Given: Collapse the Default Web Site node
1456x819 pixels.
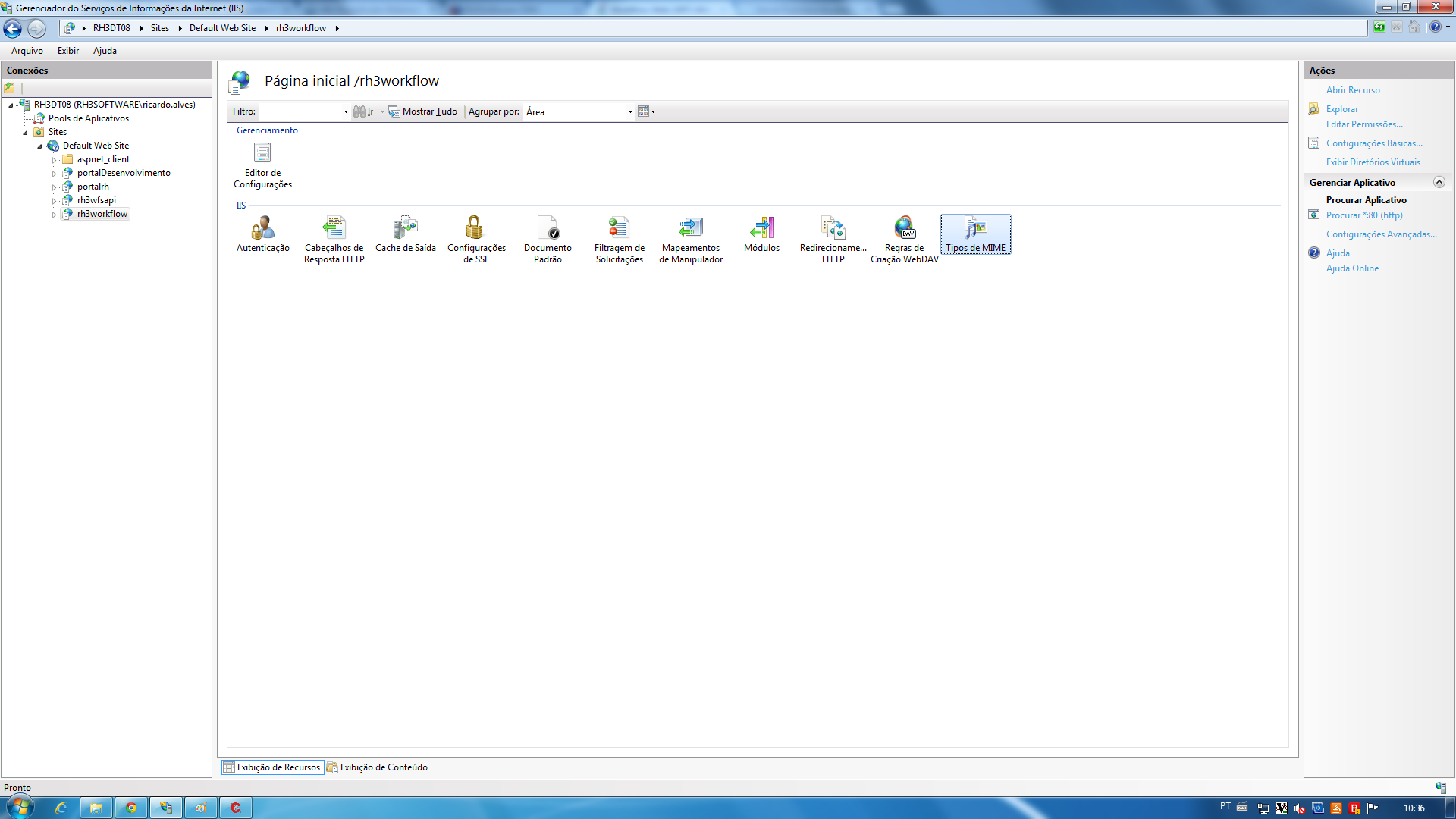Looking at the screenshot, I should (x=39, y=146).
